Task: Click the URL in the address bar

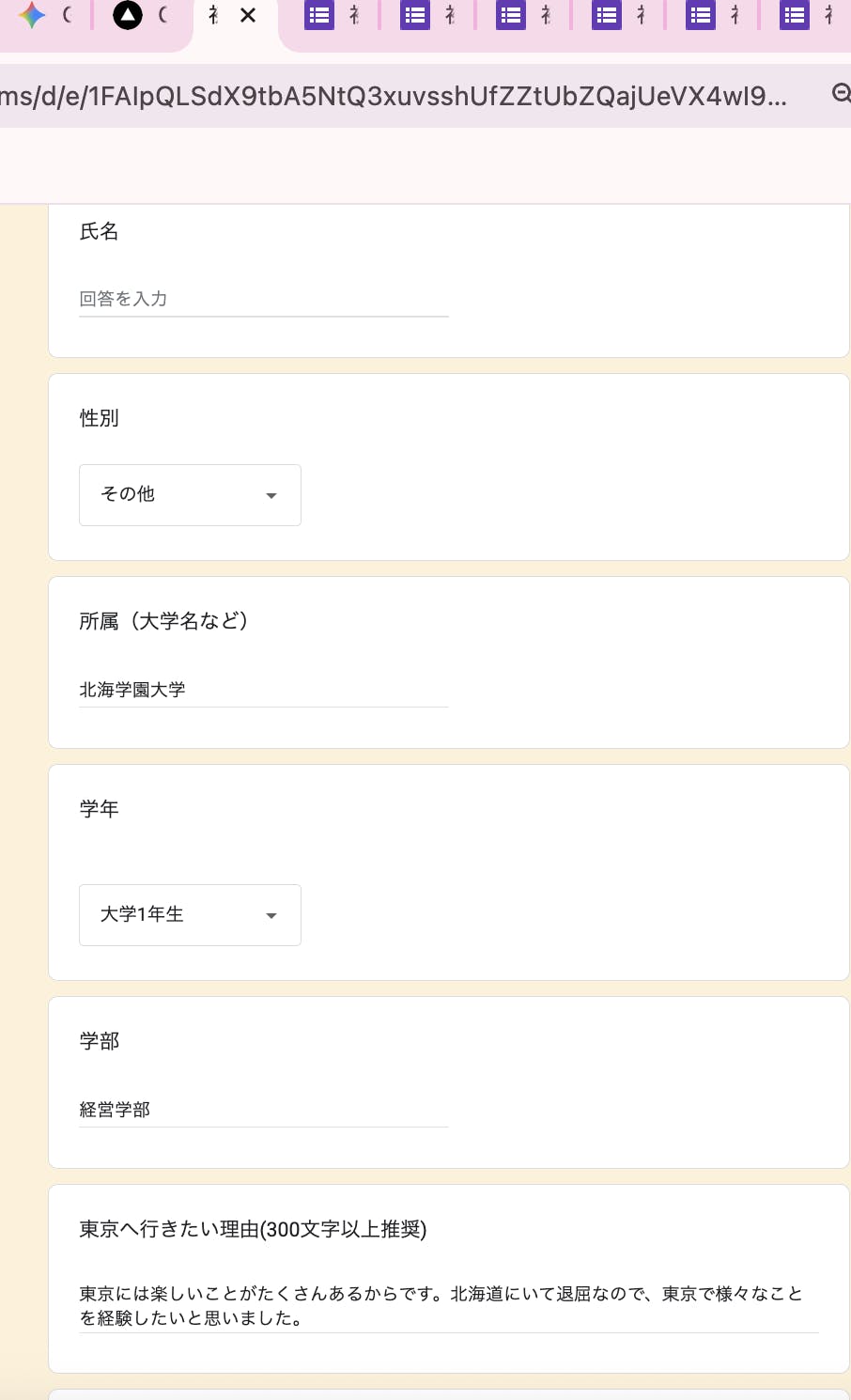Action: (395, 96)
